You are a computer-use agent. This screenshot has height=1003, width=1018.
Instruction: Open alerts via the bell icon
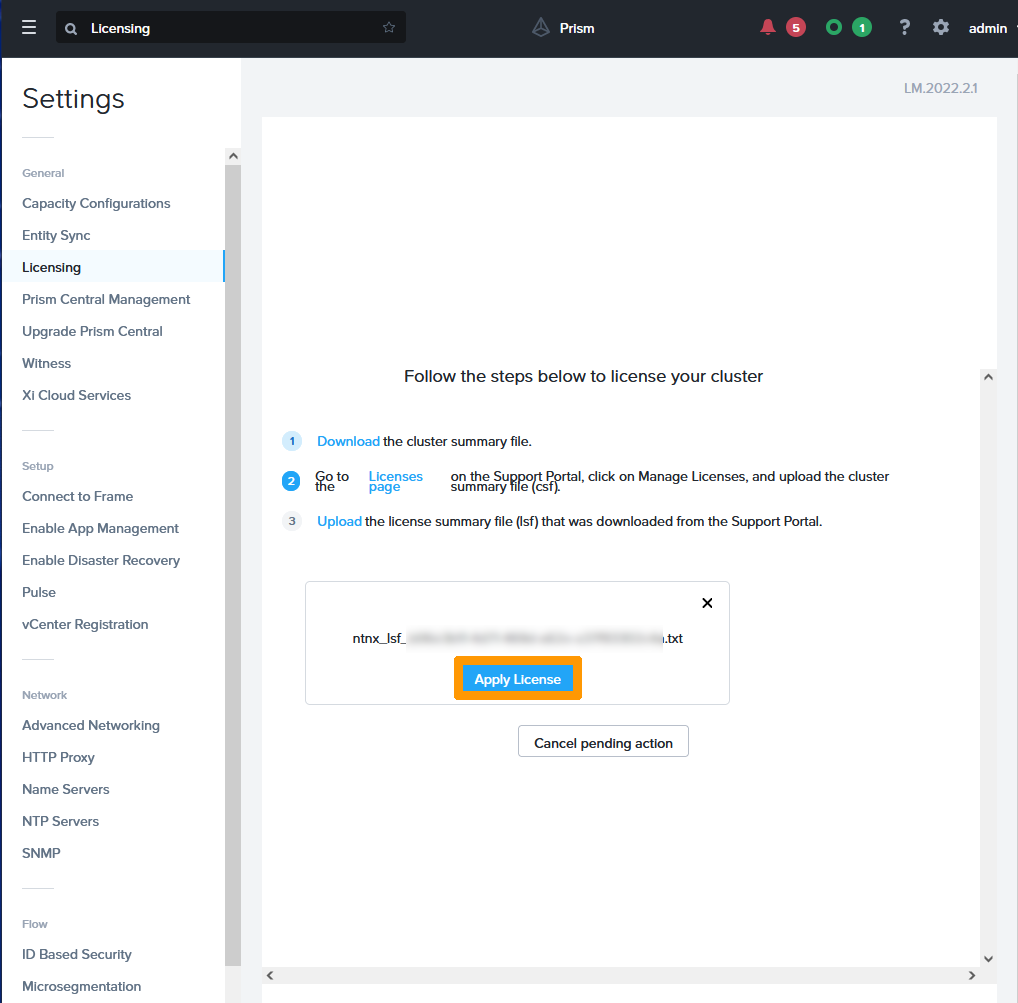(x=768, y=27)
